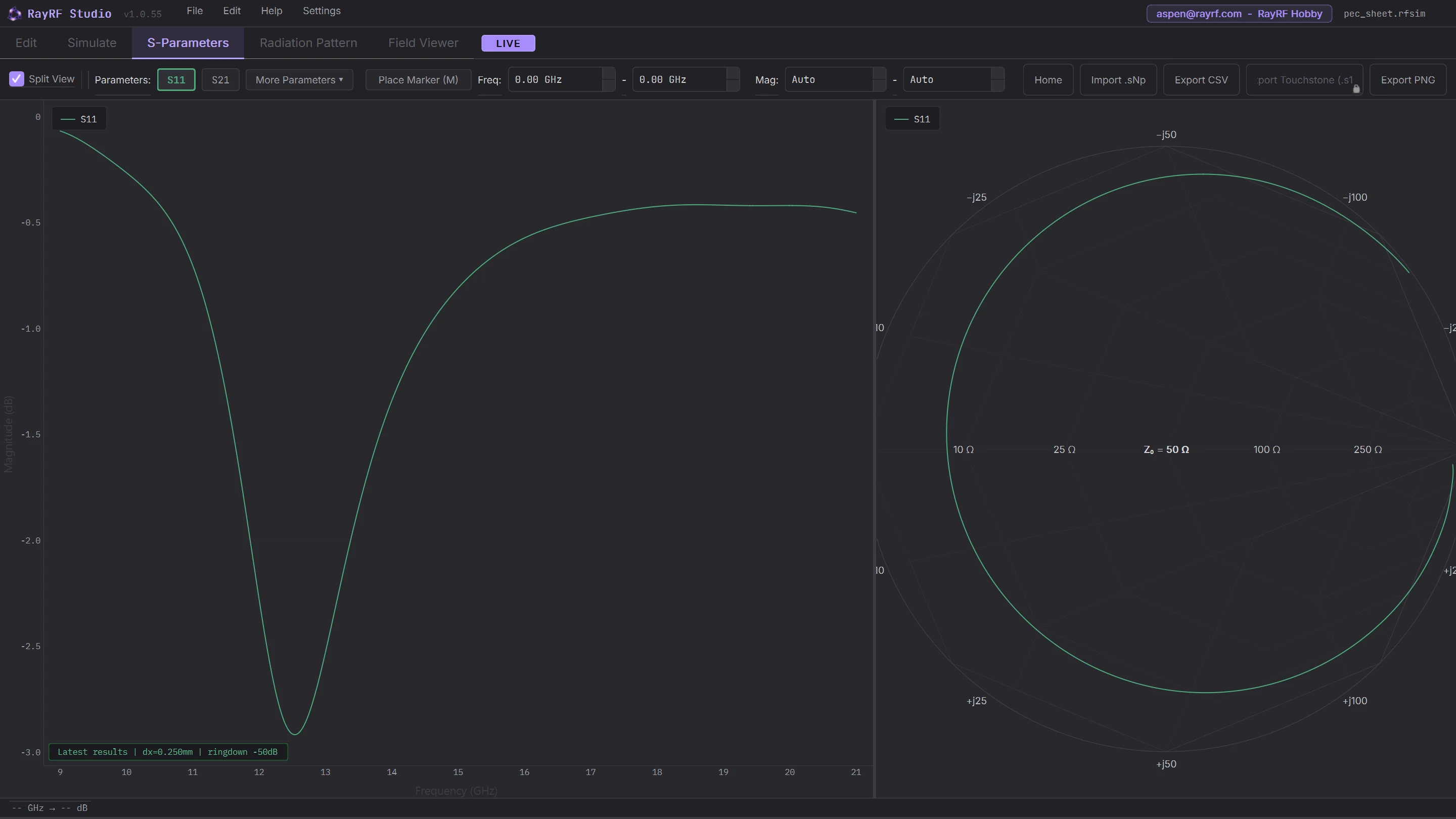Switch to the Edit tab
This screenshot has width=1456, height=819.
coord(26,43)
